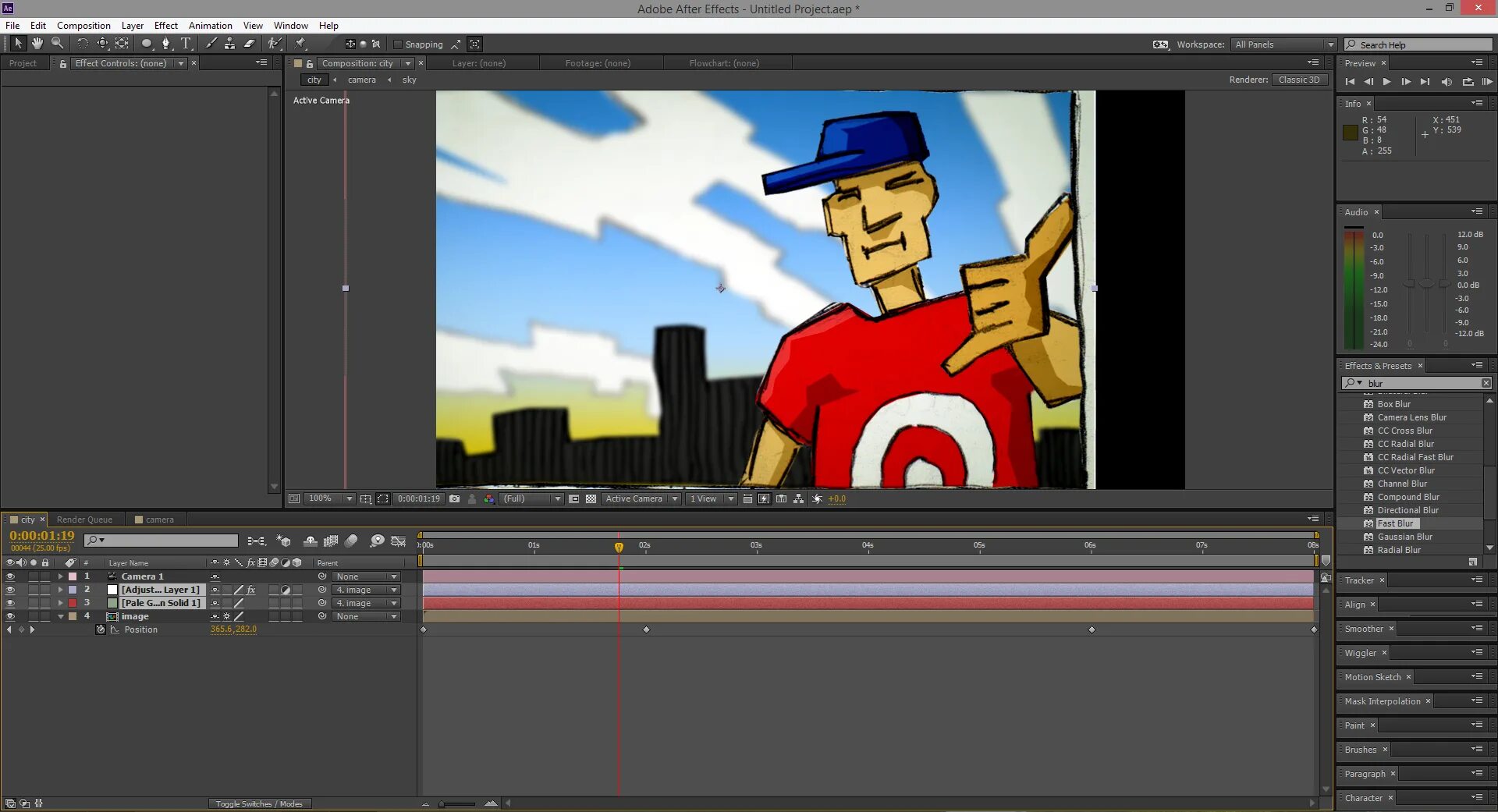
Task: Hide the Camera 1 layer
Action: [10, 576]
